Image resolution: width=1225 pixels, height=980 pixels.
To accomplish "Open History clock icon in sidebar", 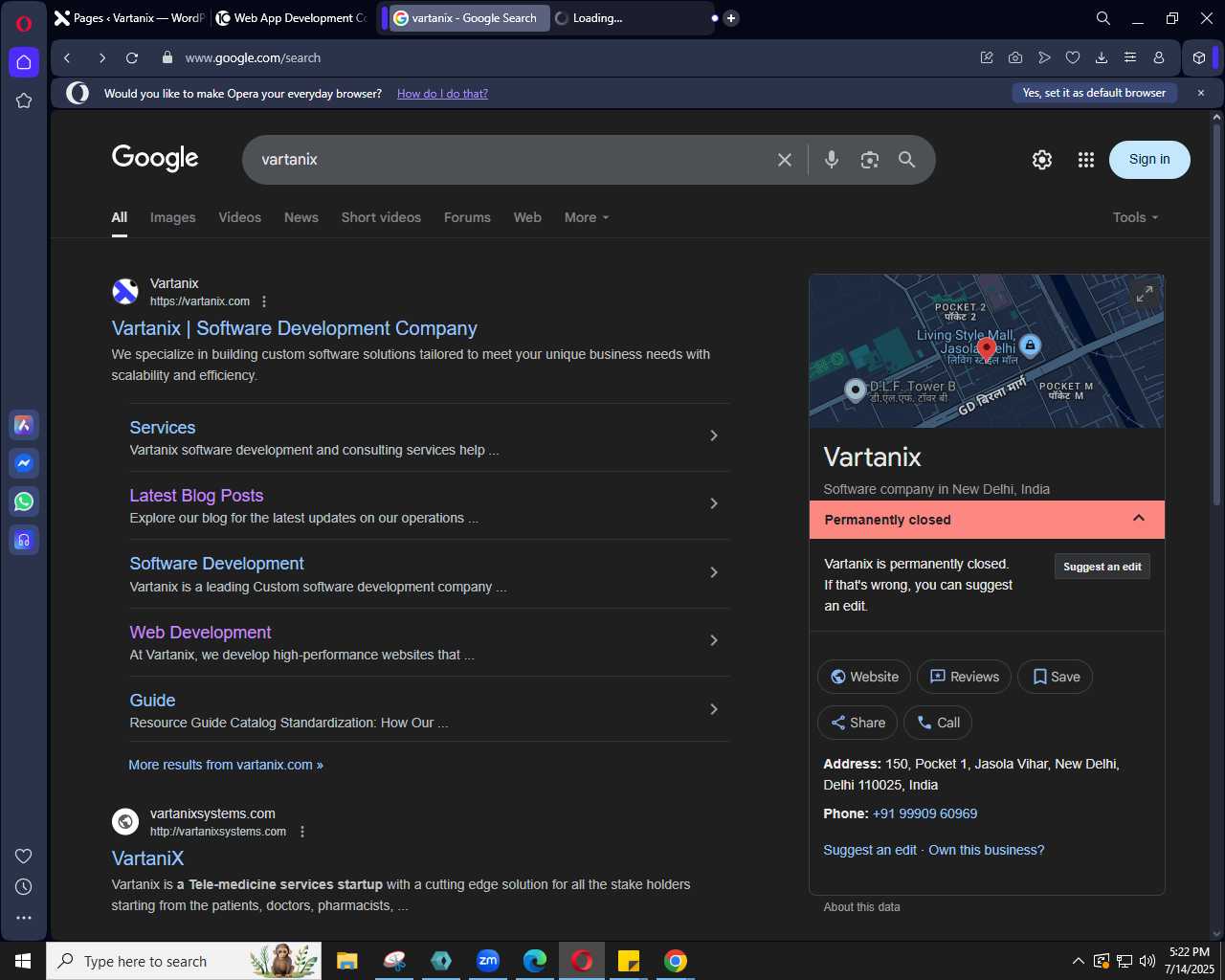I will [x=24, y=886].
